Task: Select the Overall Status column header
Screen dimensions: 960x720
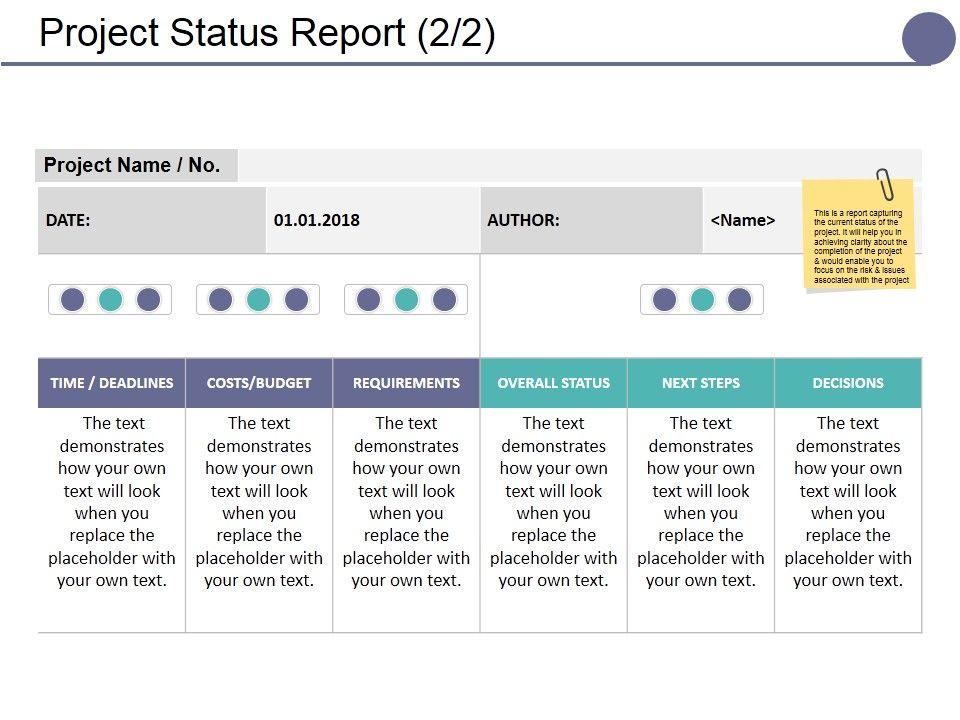Action: [x=553, y=383]
